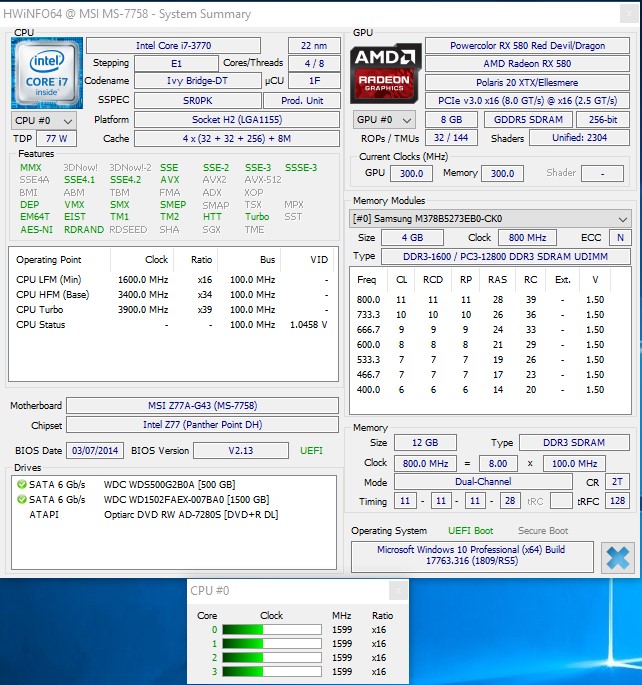This screenshot has height=685, width=642.
Task: Click the Intel Core i7-3770 name field
Action: tap(173, 45)
